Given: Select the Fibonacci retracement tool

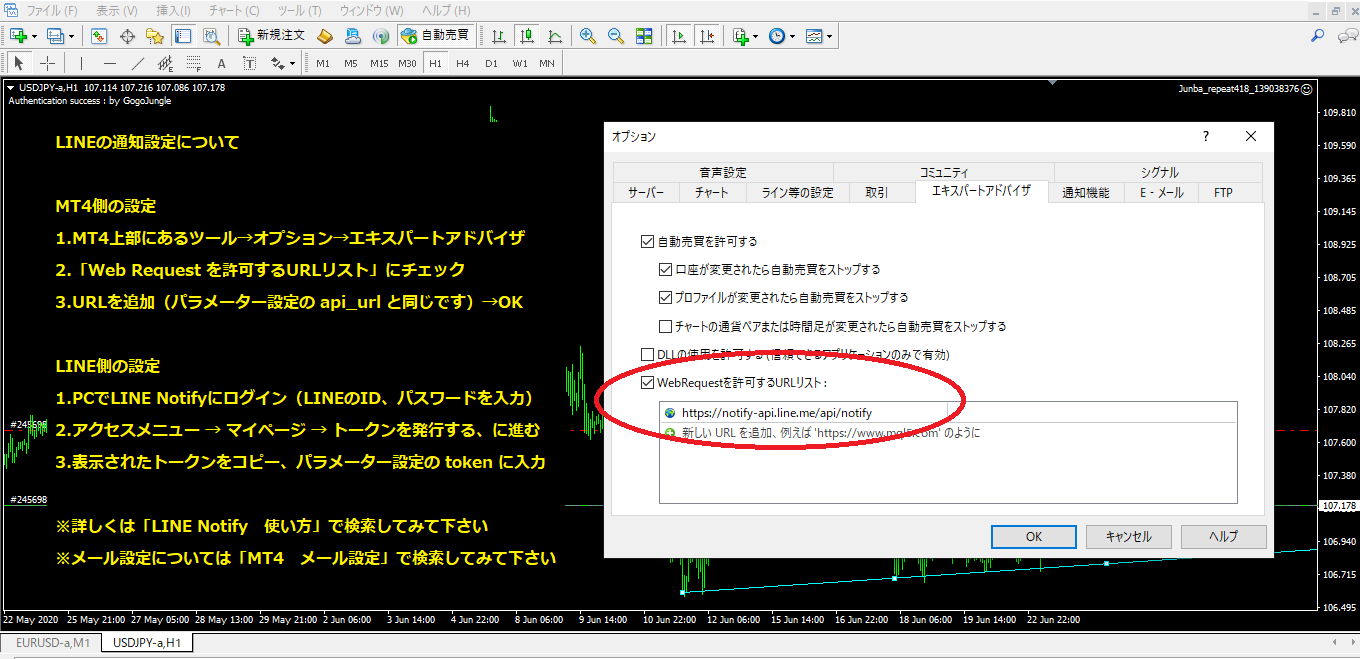Looking at the screenshot, I should tap(193, 63).
